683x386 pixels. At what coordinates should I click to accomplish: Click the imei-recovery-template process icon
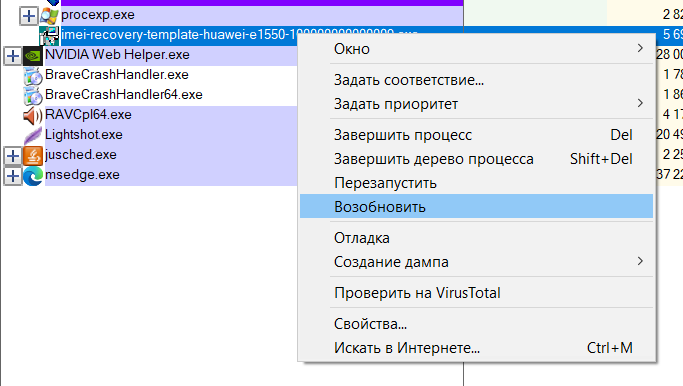[49, 36]
